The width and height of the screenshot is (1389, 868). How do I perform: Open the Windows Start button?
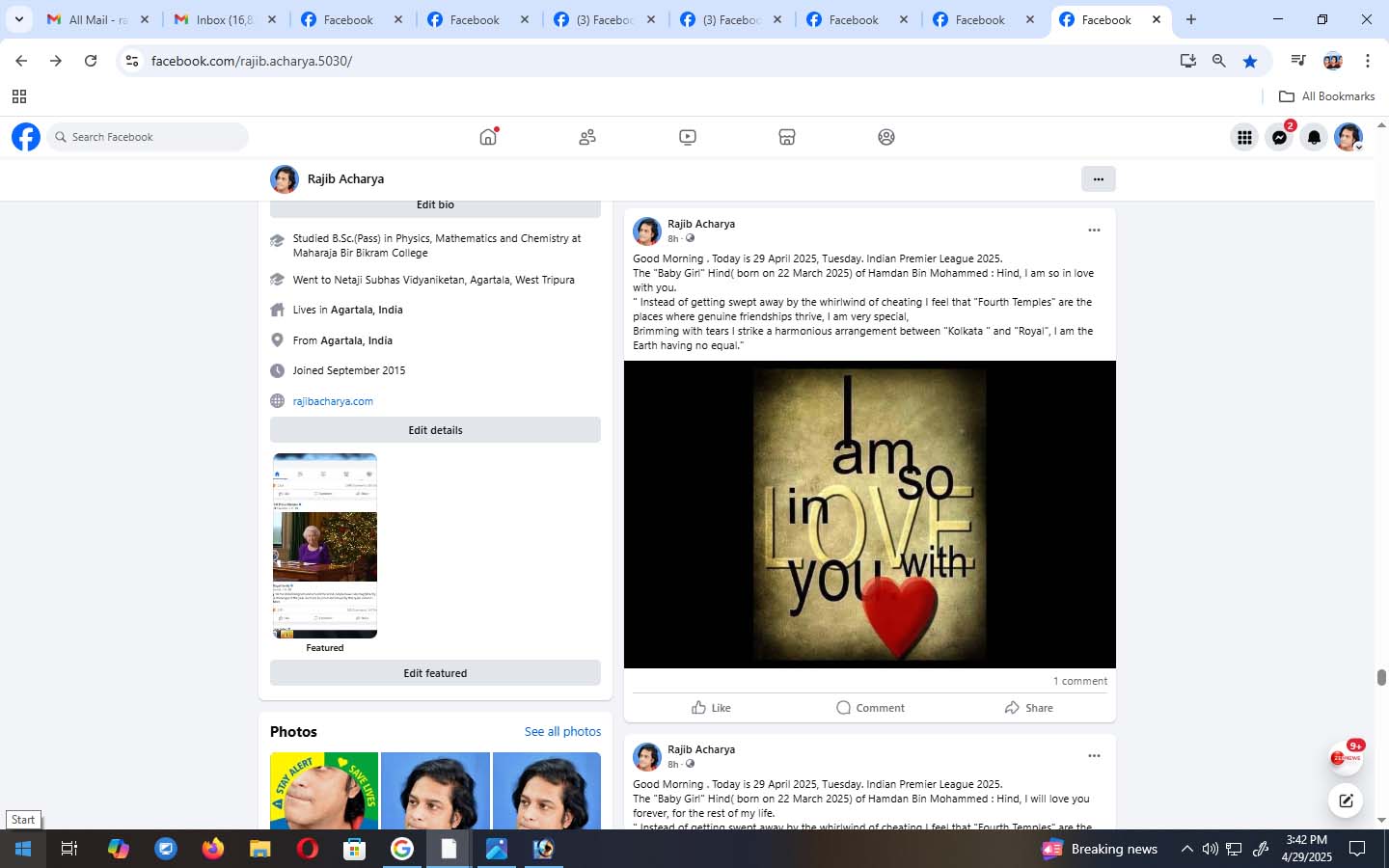coord(23,849)
